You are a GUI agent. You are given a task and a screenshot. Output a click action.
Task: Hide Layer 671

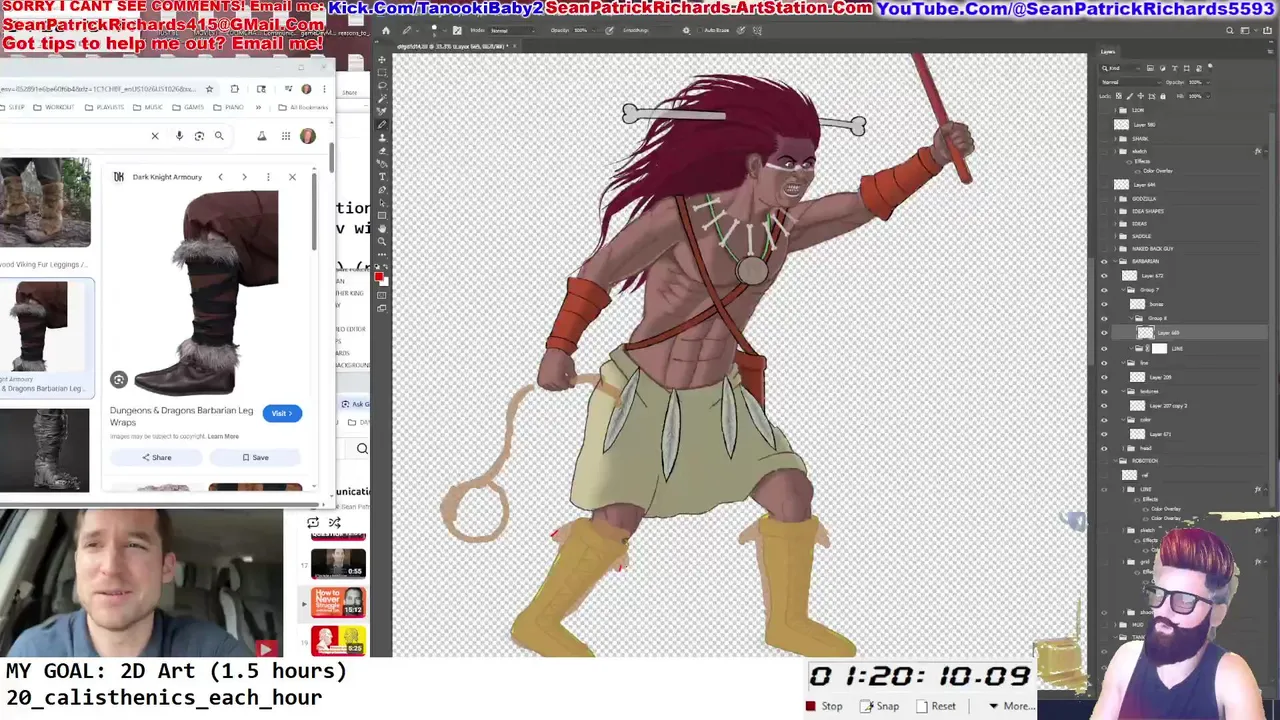pyautogui.click(x=1104, y=434)
